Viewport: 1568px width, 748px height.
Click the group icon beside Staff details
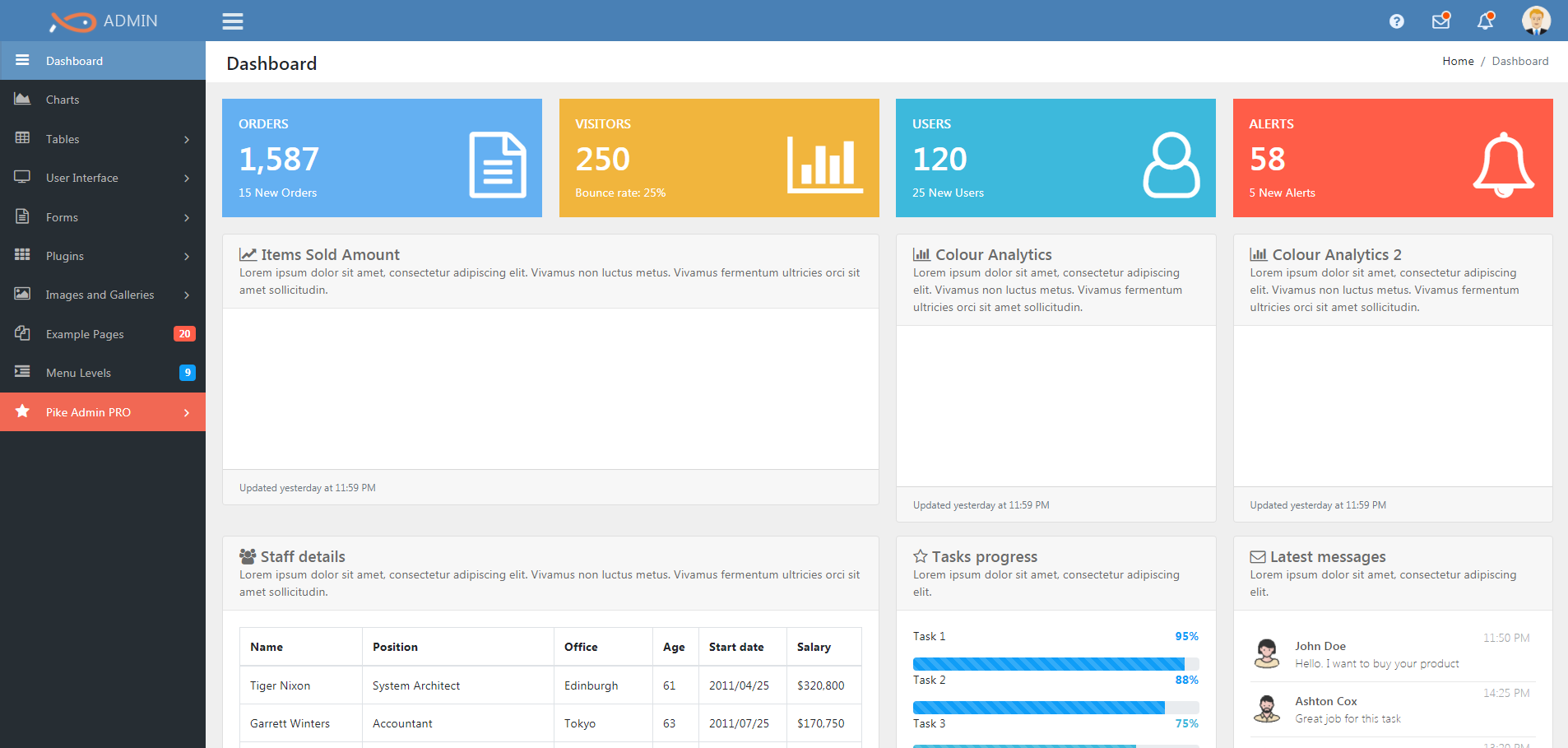coord(248,557)
